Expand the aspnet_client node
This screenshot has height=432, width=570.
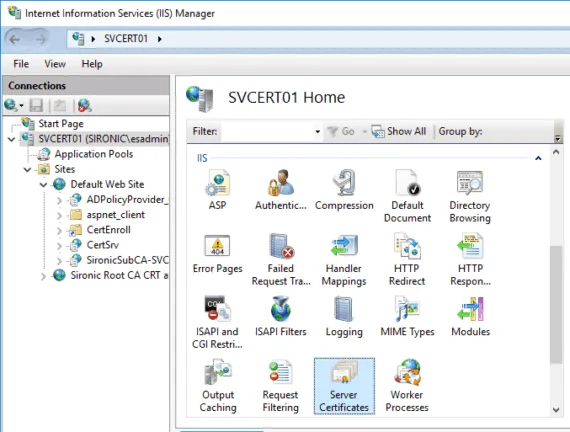(x=59, y=215)
